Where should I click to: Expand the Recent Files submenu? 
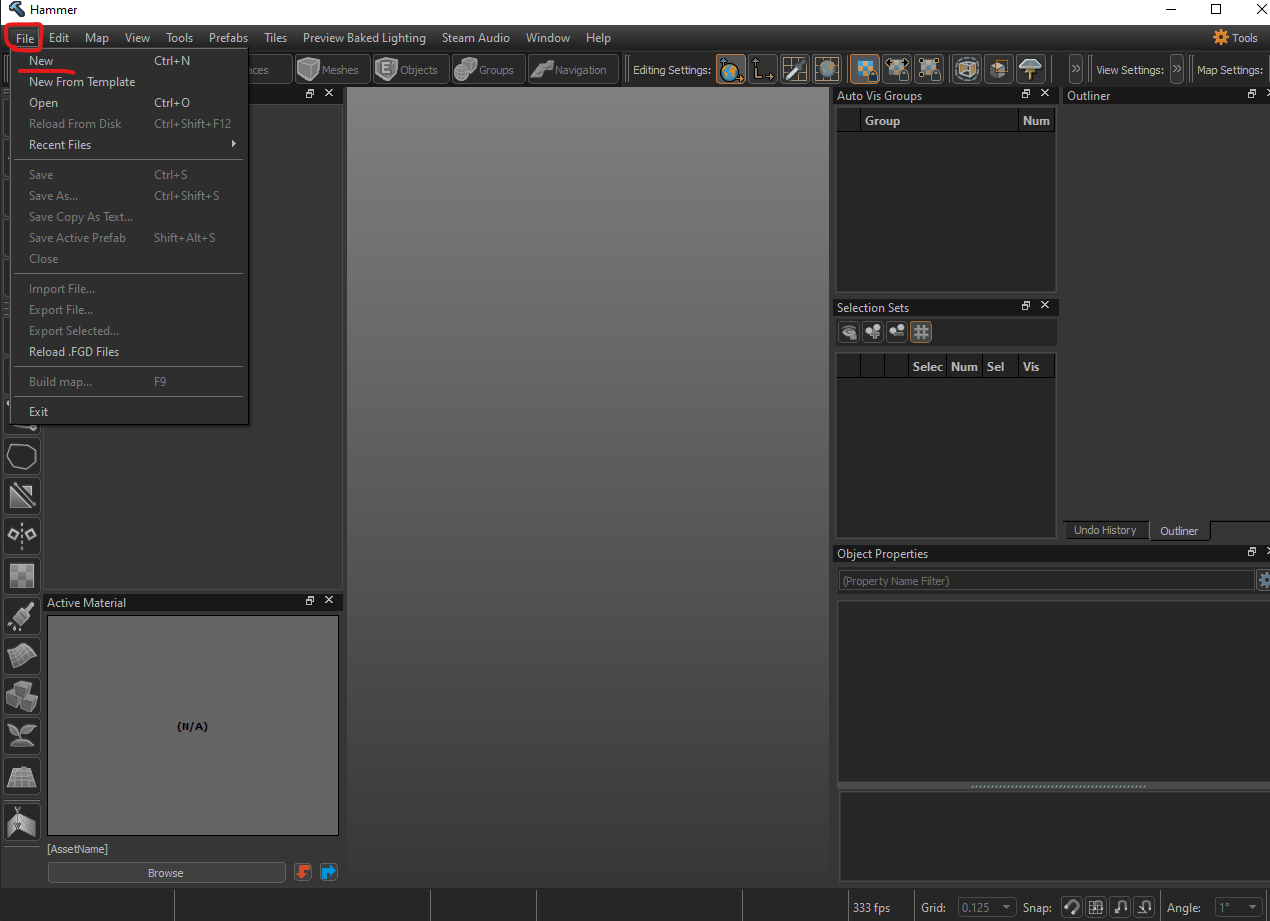tap(130, 145)
